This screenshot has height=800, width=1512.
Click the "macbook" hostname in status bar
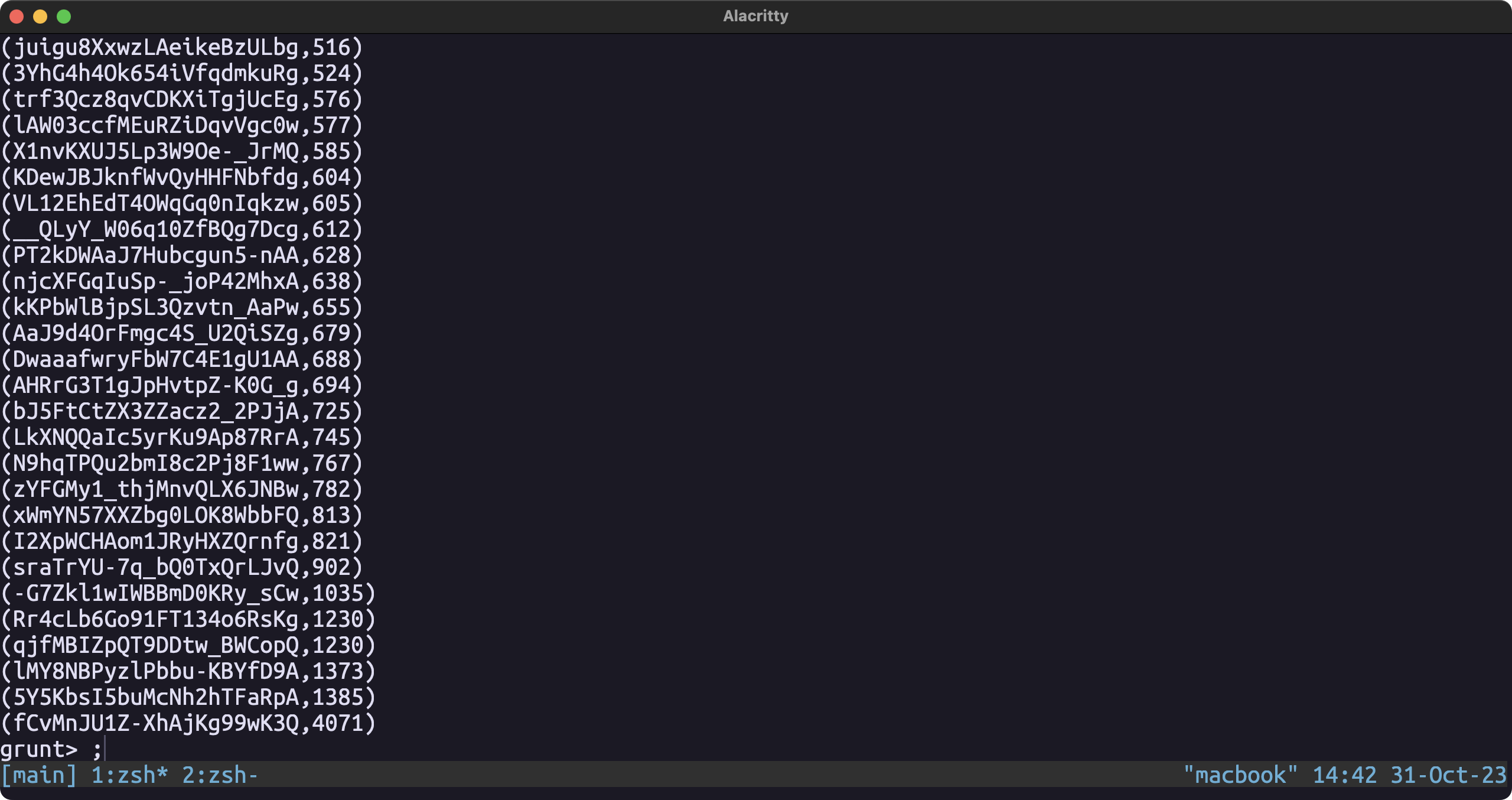coord(1240,775)
